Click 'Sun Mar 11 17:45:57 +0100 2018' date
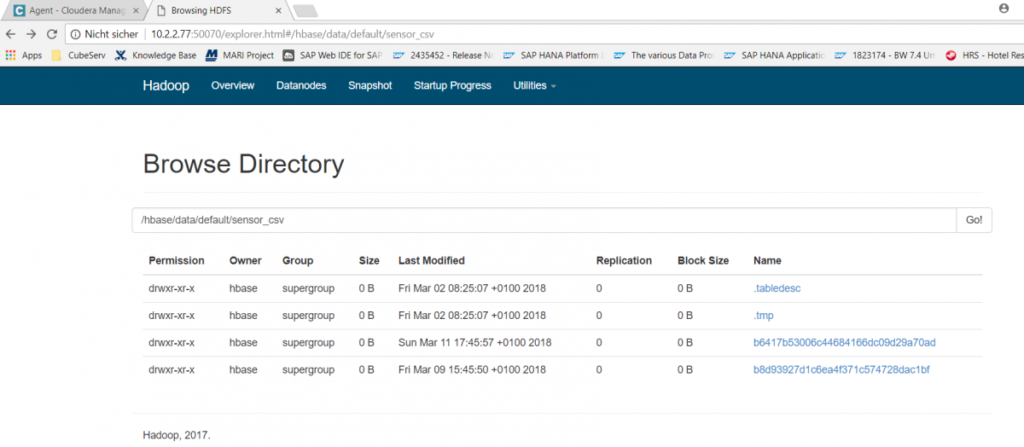Image resolution: width=1024 pixels, height=447 pixels. coord(475,342)
